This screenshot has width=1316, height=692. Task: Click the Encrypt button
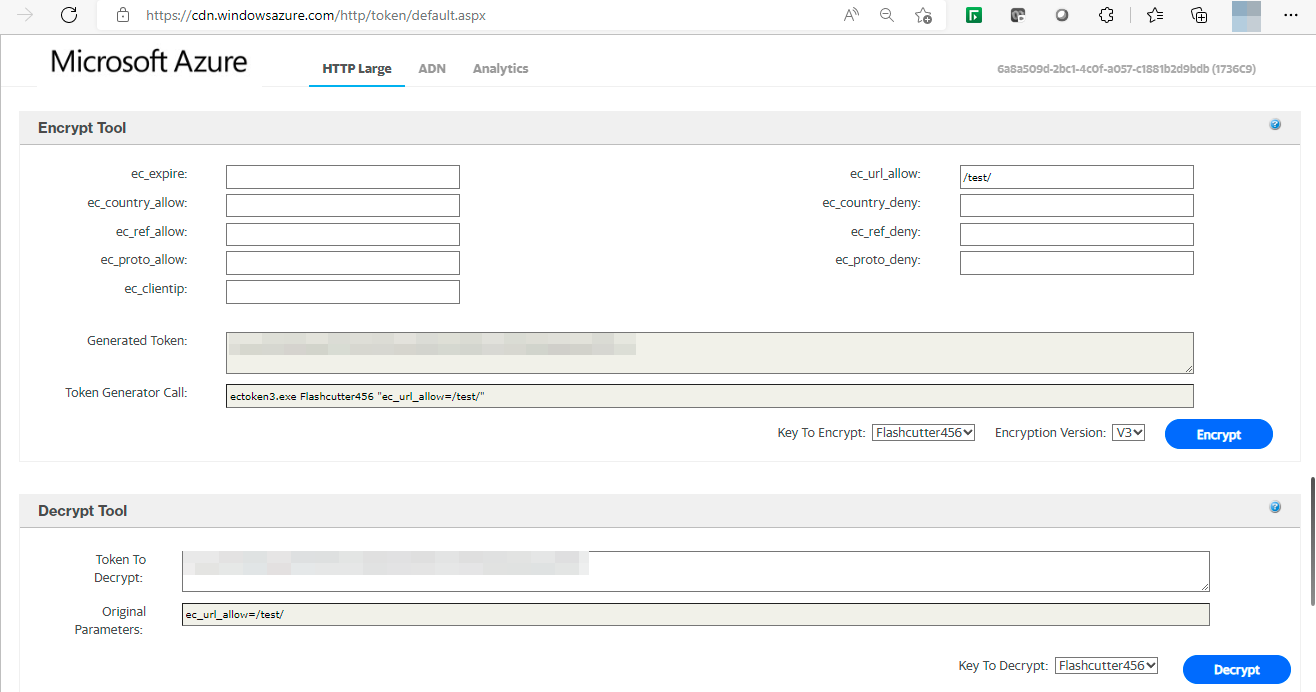click(1219, 434)
